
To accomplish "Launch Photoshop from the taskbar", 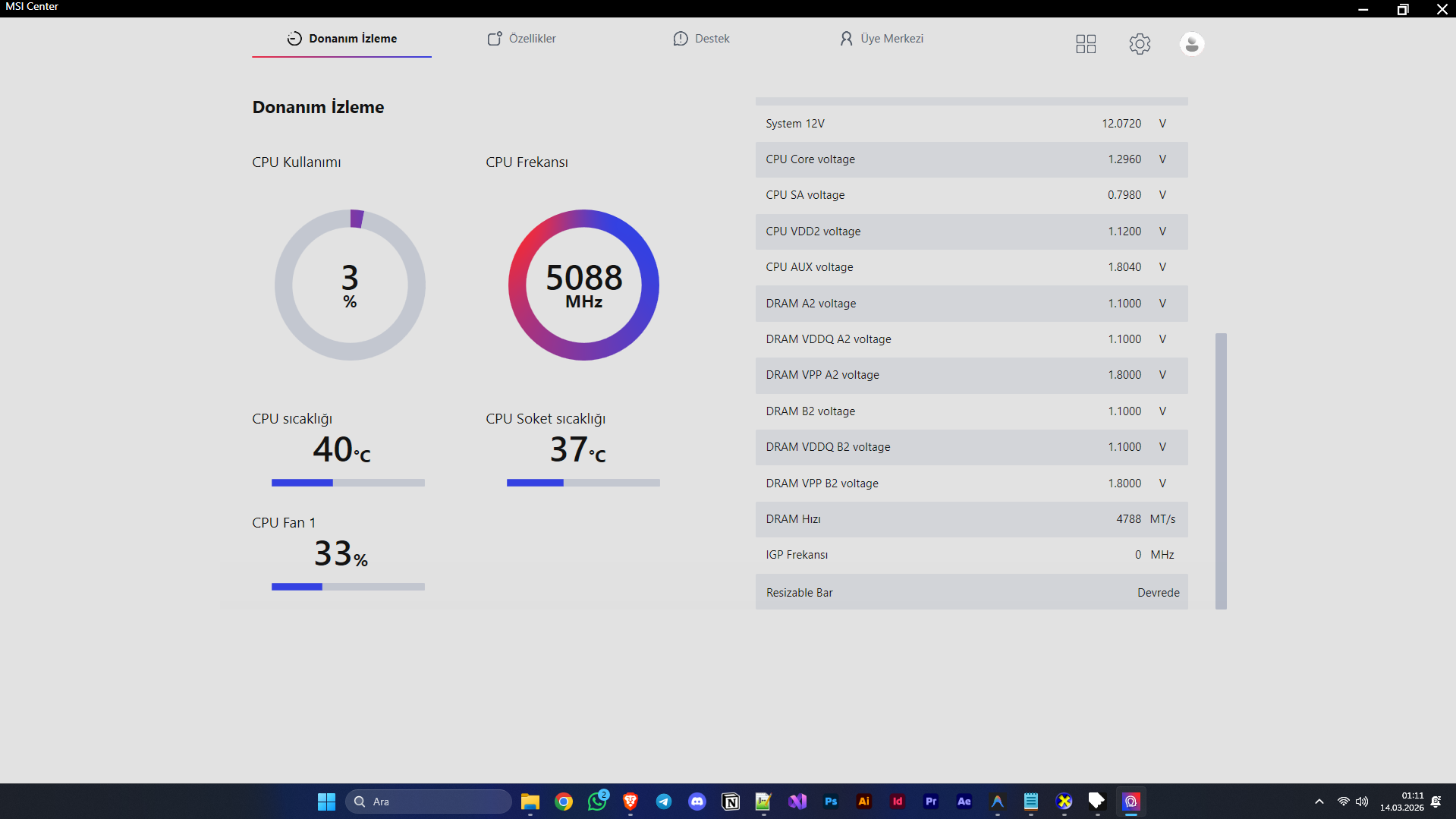I will [x=831, y=802].
